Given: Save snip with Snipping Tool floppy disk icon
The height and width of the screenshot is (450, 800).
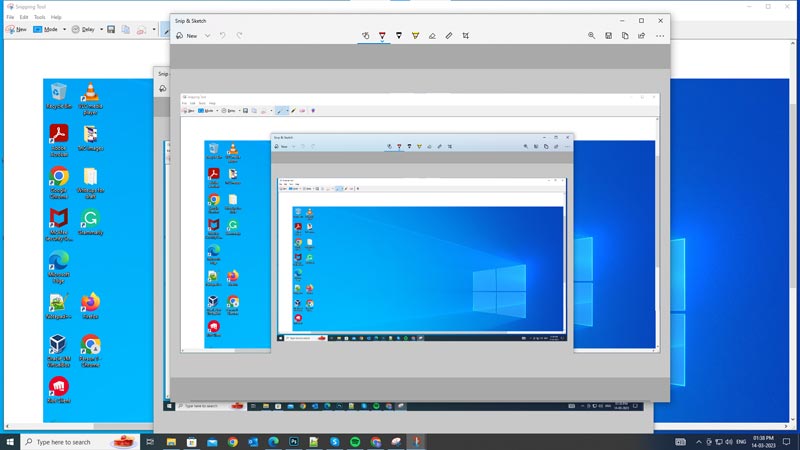Looking at the screenshot, I should (x=111, y=30).
